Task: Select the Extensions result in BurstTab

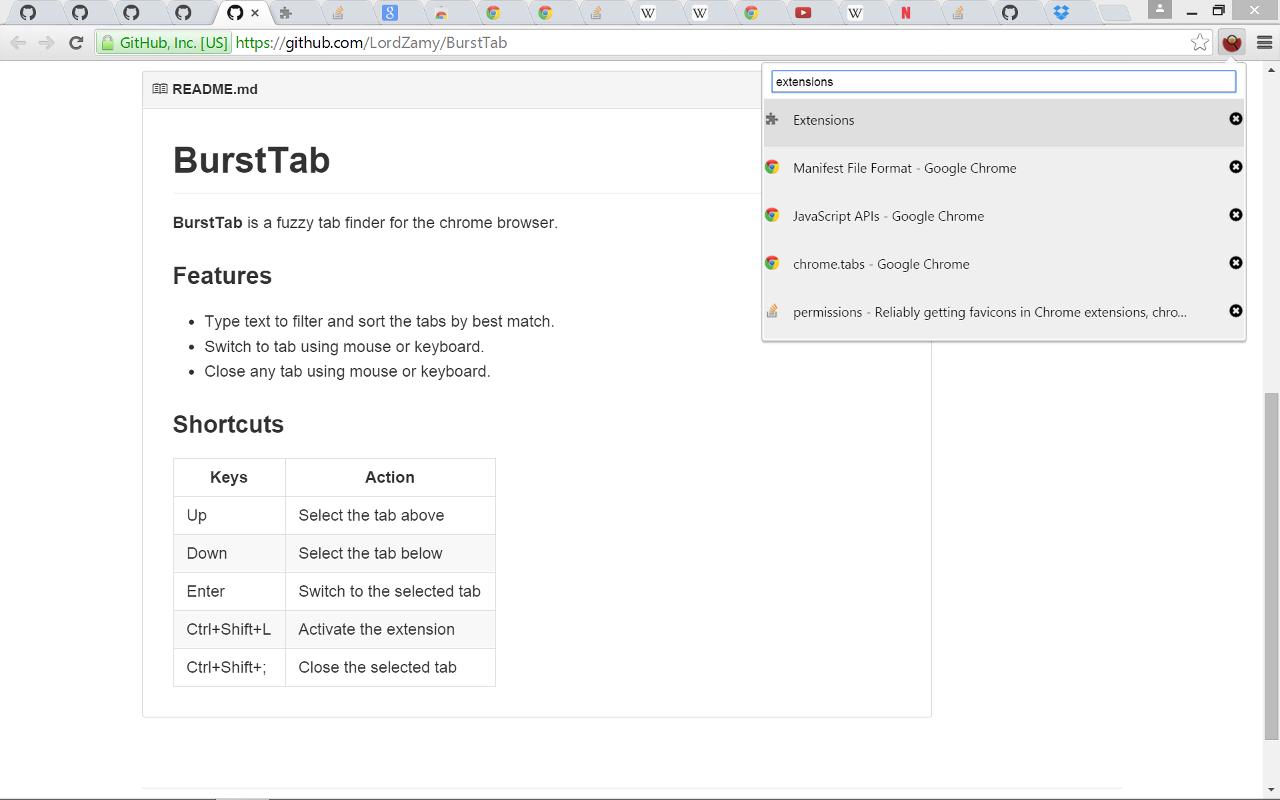Action: click(x=1004, y=120)
